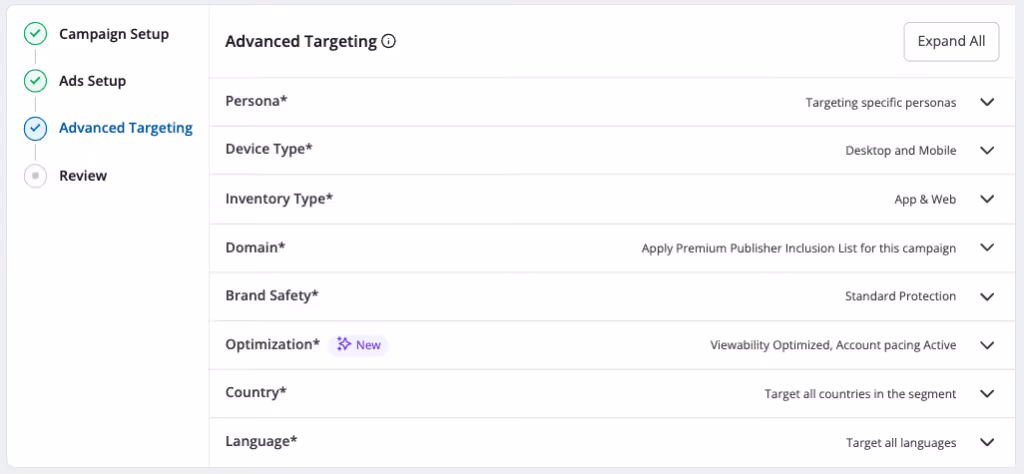Screen dimensions: 1024x474
Task: Expand the Device Type chevron
Action: (x=987, y=150)
